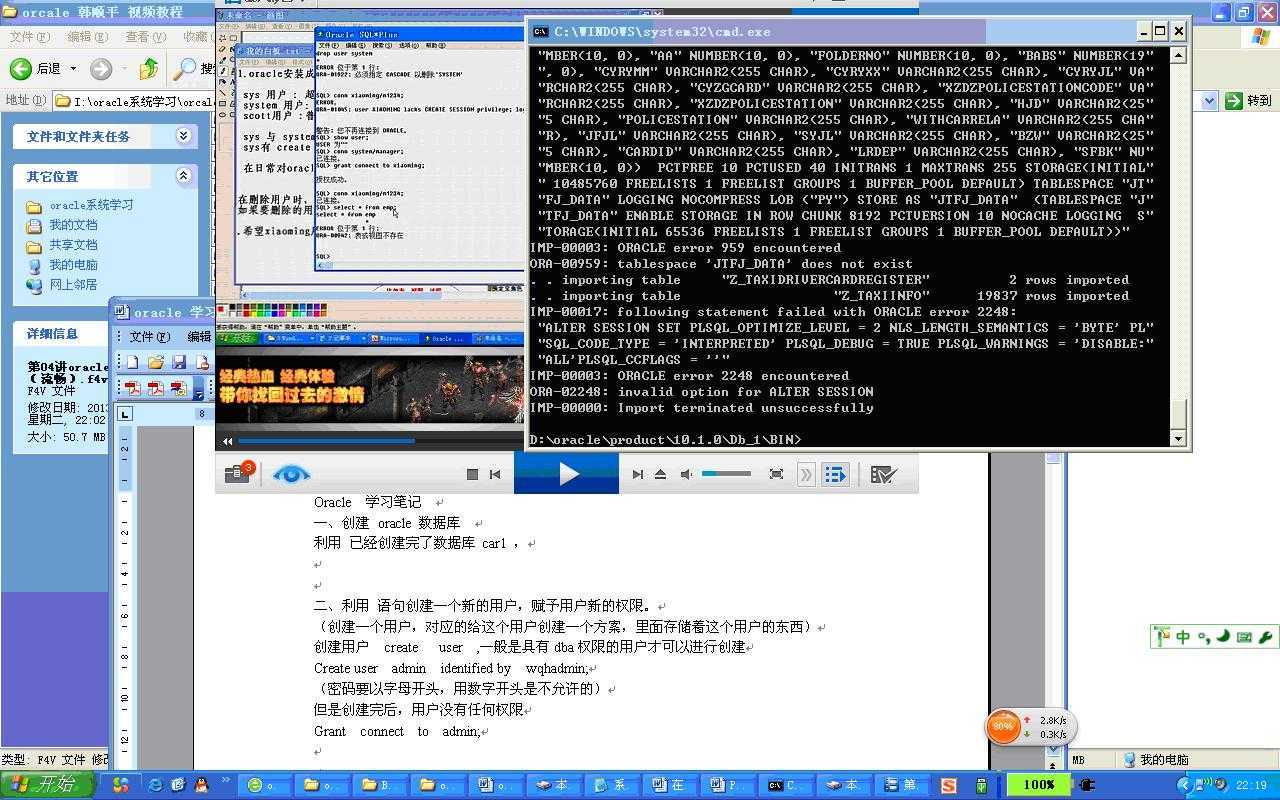The image size is (1280, 800).
Task: Click the moon icon on input method bar
Action: [x=1223, y=636]
